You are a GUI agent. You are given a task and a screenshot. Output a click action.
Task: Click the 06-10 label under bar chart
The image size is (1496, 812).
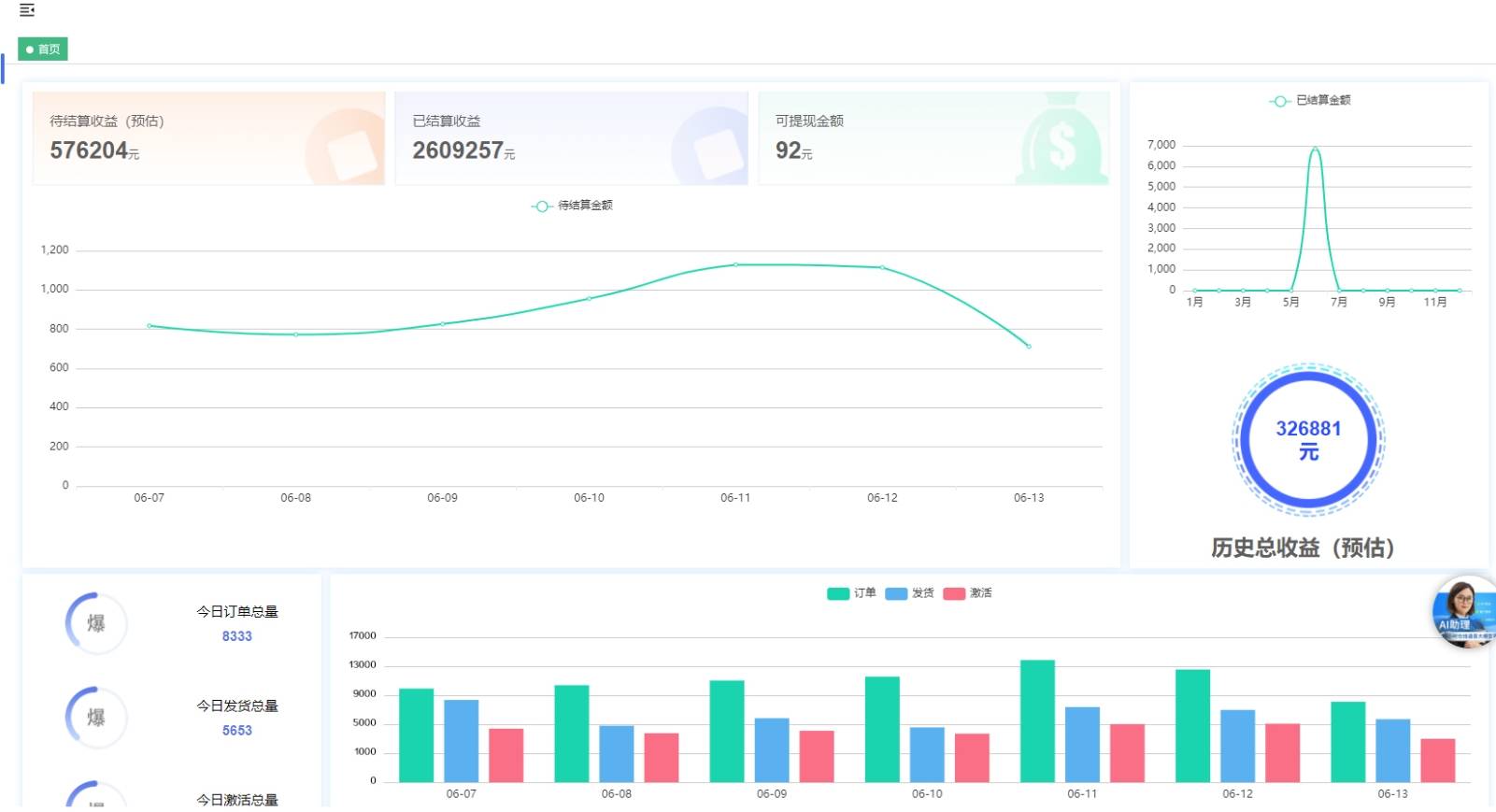[x=927, y=794]
